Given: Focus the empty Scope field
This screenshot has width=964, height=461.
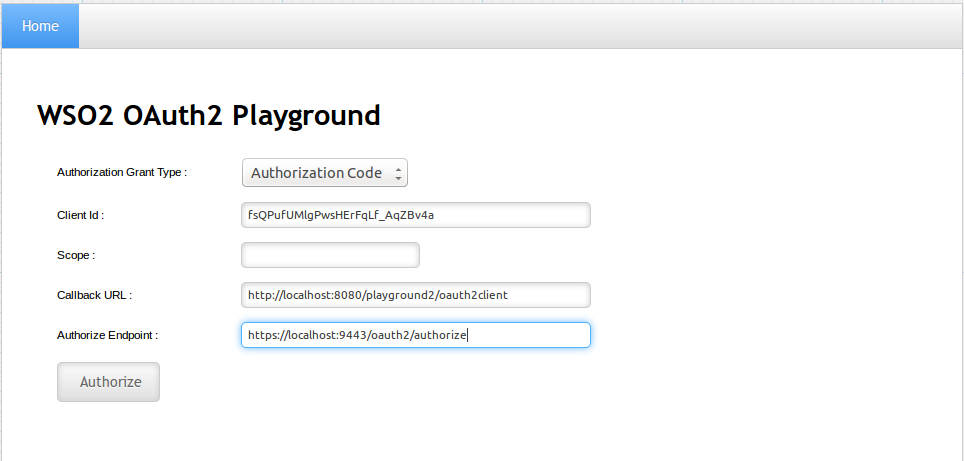Looking at the screenshot, I should coord(330,255).
